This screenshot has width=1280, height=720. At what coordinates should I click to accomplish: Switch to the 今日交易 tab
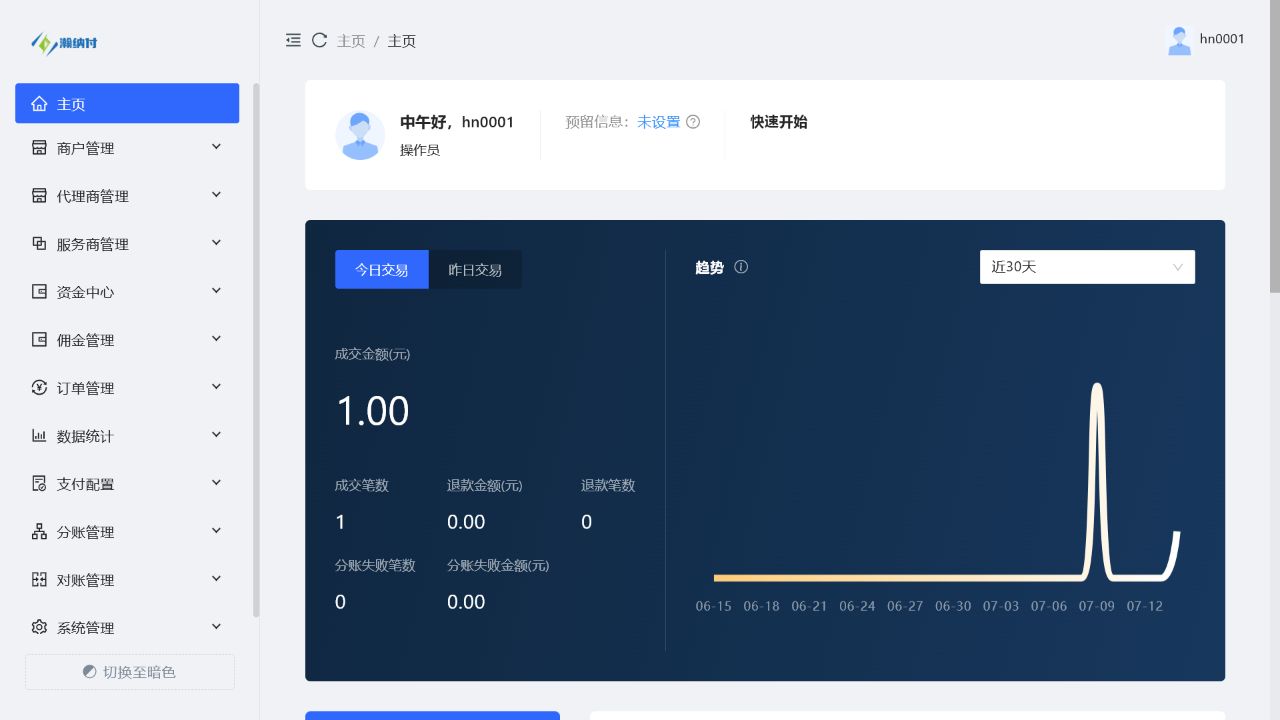click(382, 269)
